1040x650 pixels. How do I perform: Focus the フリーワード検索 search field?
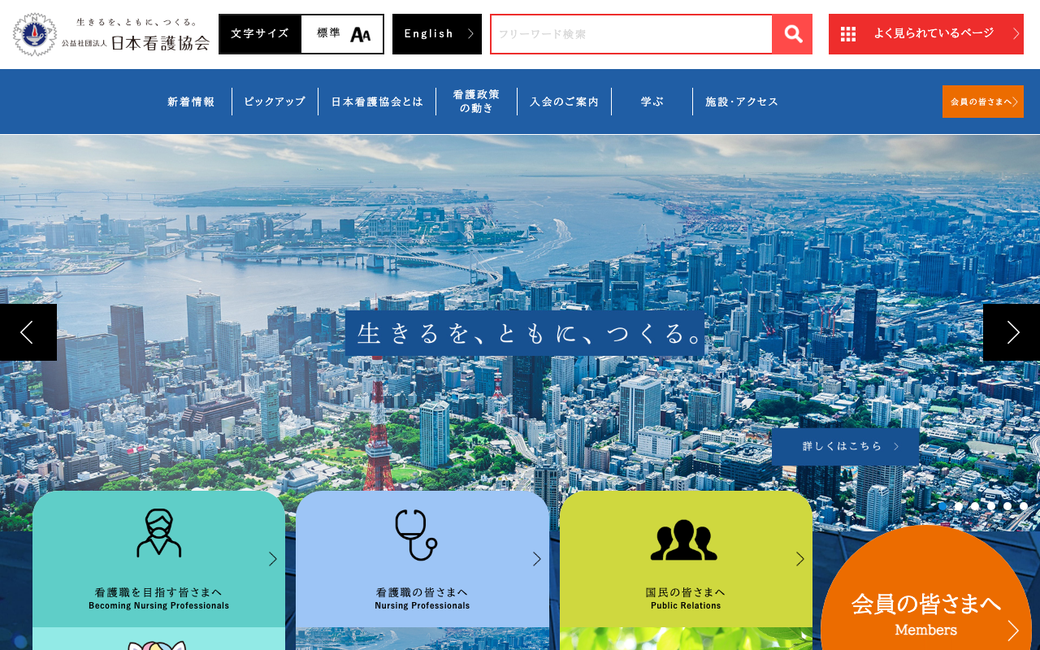pos(631,34)
